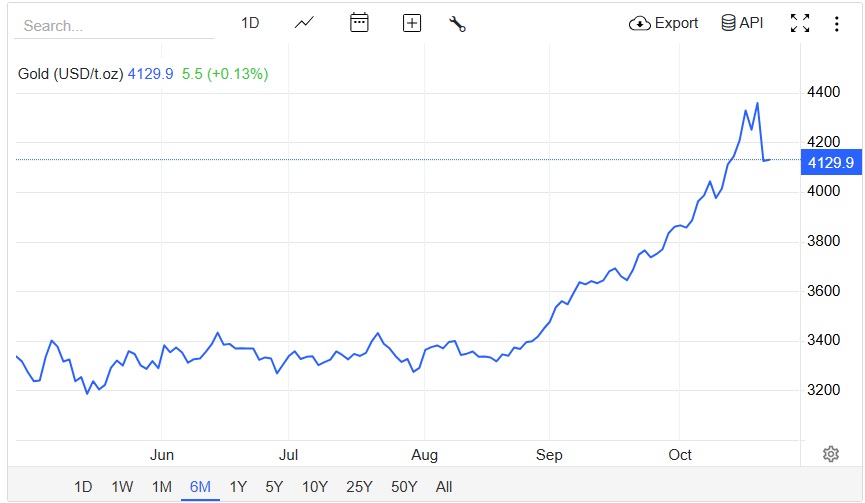Open the 1D interval dropdown in toolbar

pyautogui.click(x=250, y=23)
